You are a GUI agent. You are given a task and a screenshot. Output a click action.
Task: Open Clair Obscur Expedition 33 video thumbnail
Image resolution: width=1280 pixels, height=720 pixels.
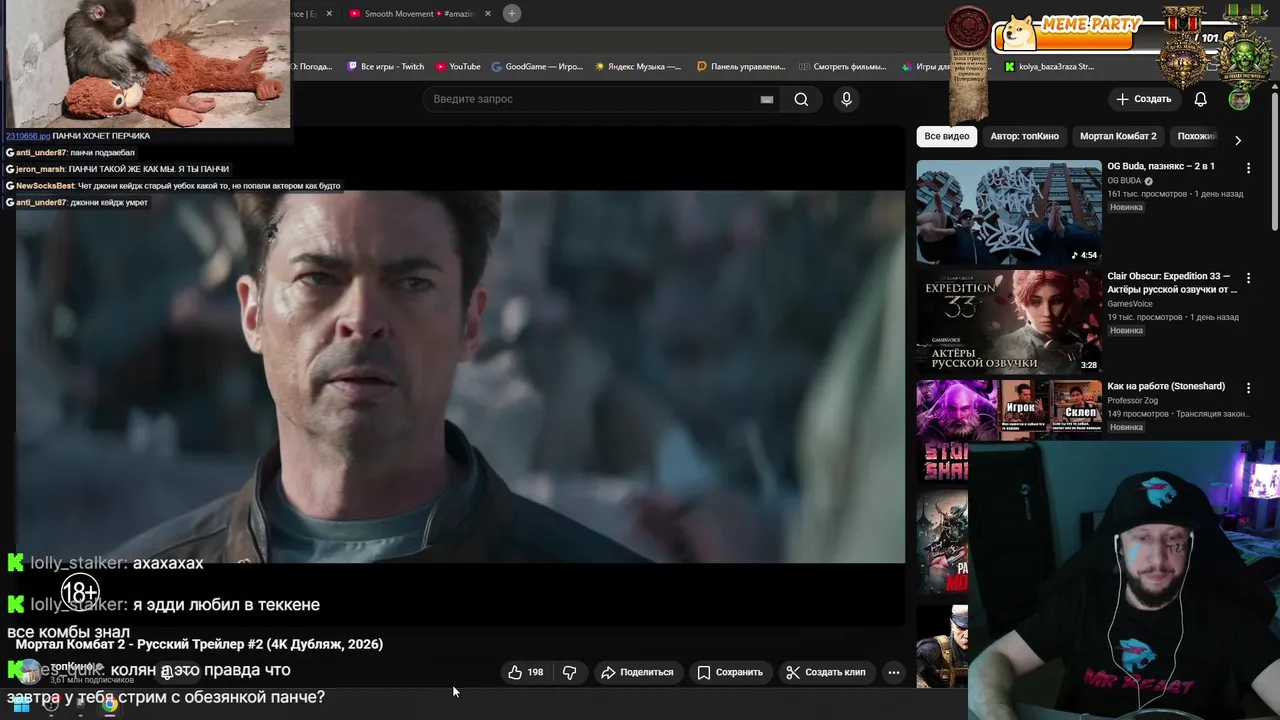point(1009,322)
